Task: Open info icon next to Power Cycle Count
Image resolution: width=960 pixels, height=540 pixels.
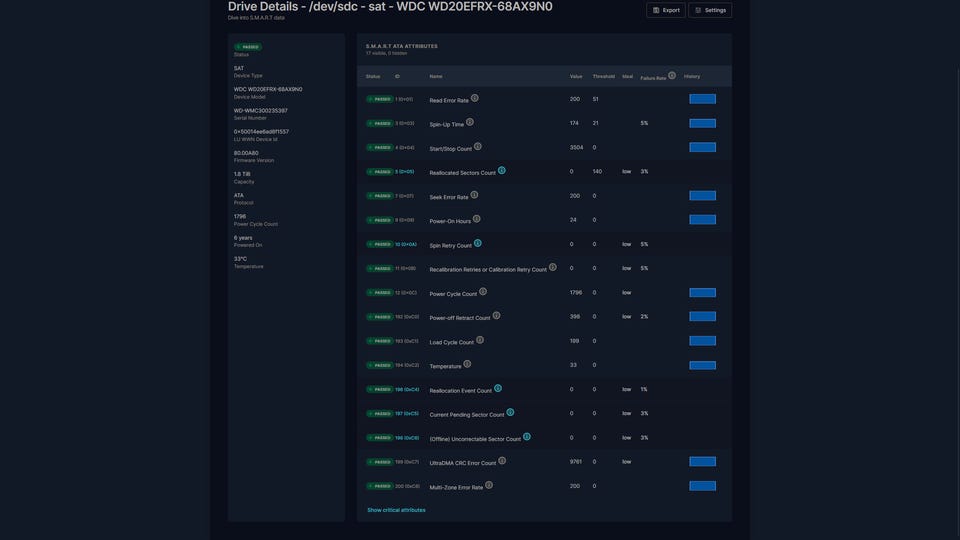Action: (x=482, y=291)
